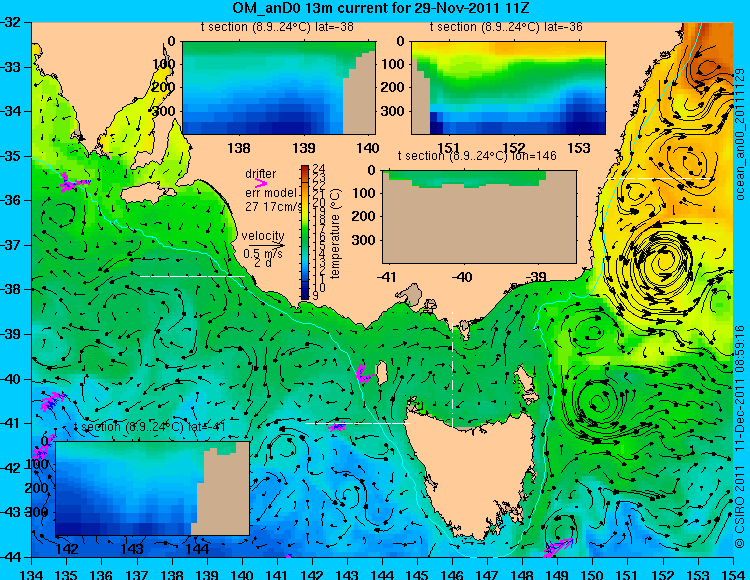Screen dimensions: 750x580
Task: Click Kangaroo Island on the map
Action: (147, 194)
